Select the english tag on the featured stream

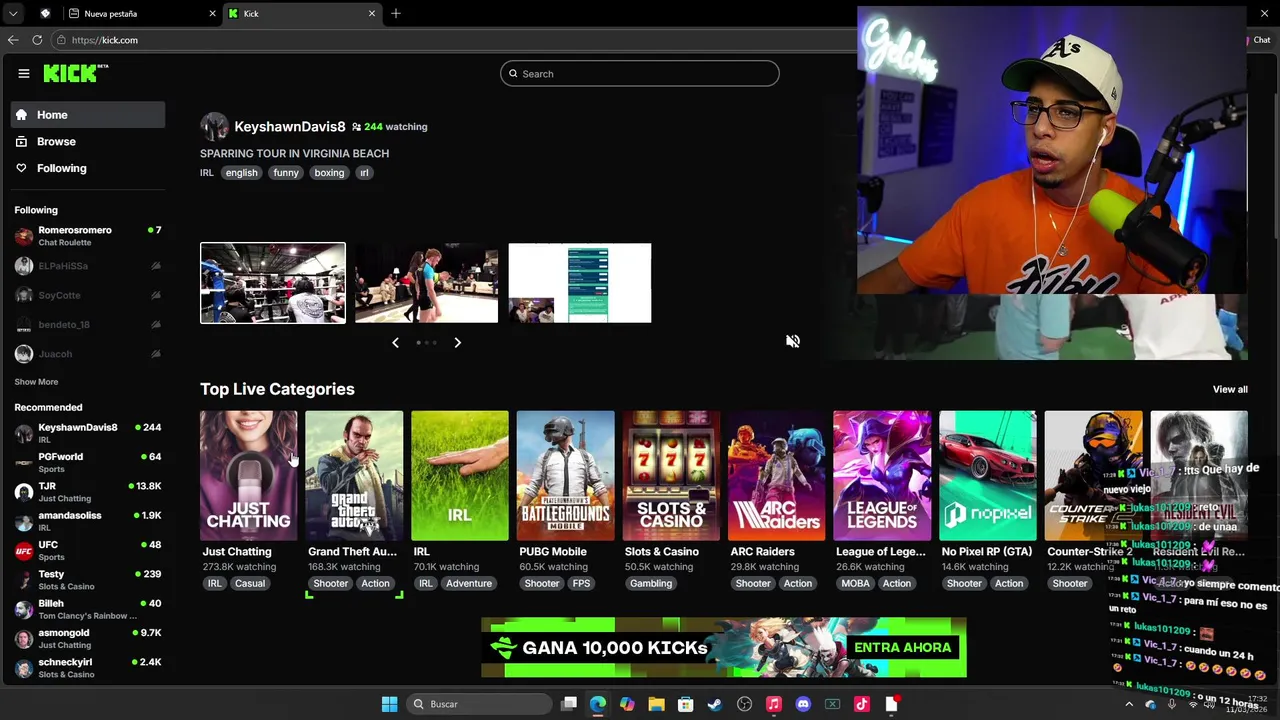point(241,173)
